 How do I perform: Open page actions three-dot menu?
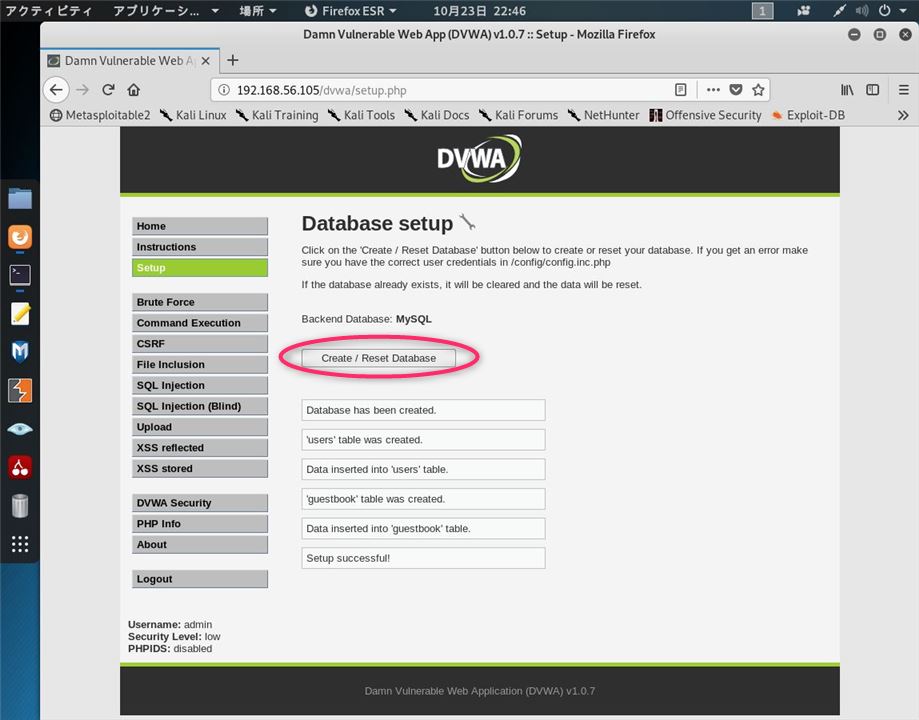click(713, 90)
